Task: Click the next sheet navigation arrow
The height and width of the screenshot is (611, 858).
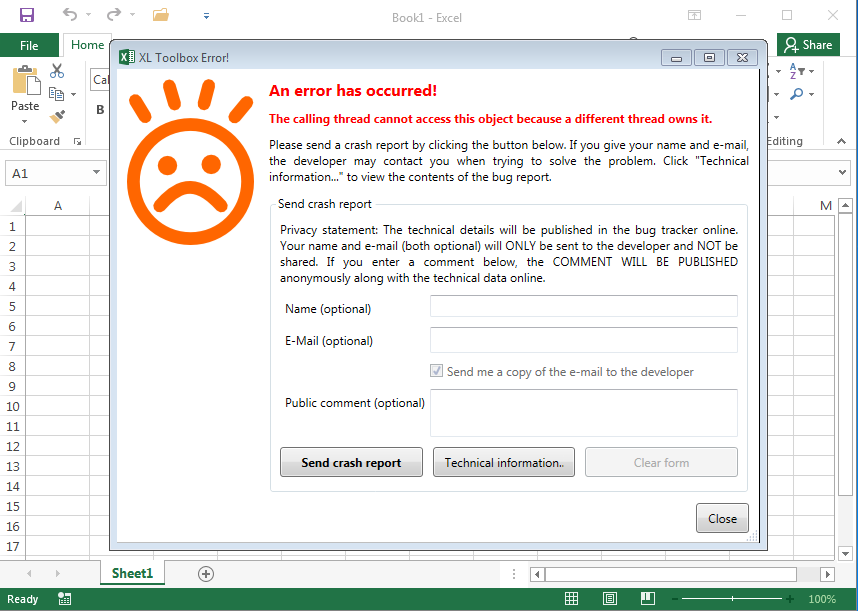Action: pyautogui.click(x=57, y=574)
